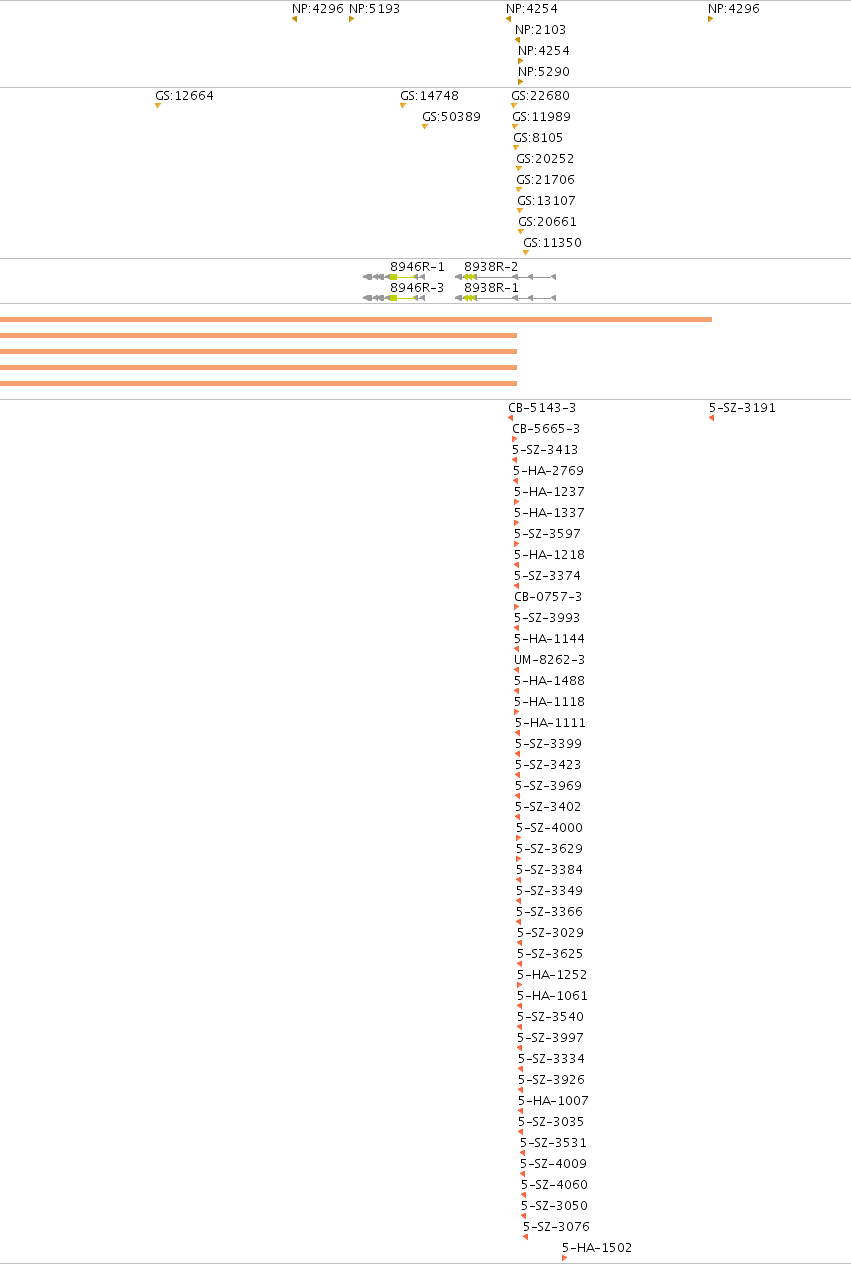The width and height of the screenshot is (851, 1264).
Task: Choose the 5-SZ-3629 insertion
Action: pyautogui.click(x=549, y=850)
